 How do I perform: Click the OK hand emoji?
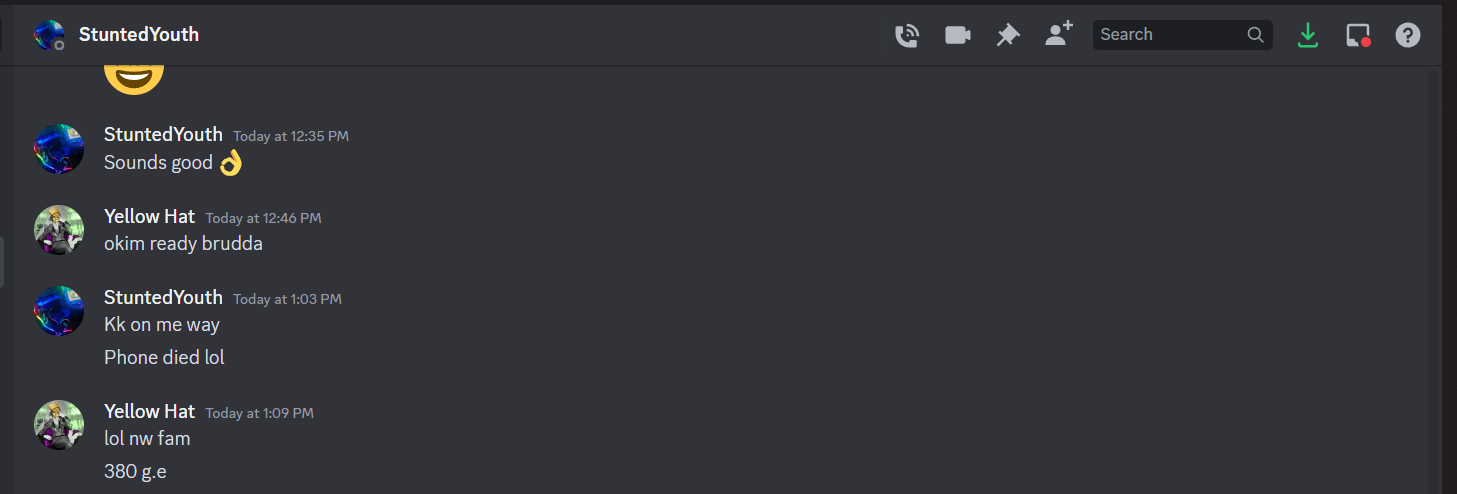231,162
